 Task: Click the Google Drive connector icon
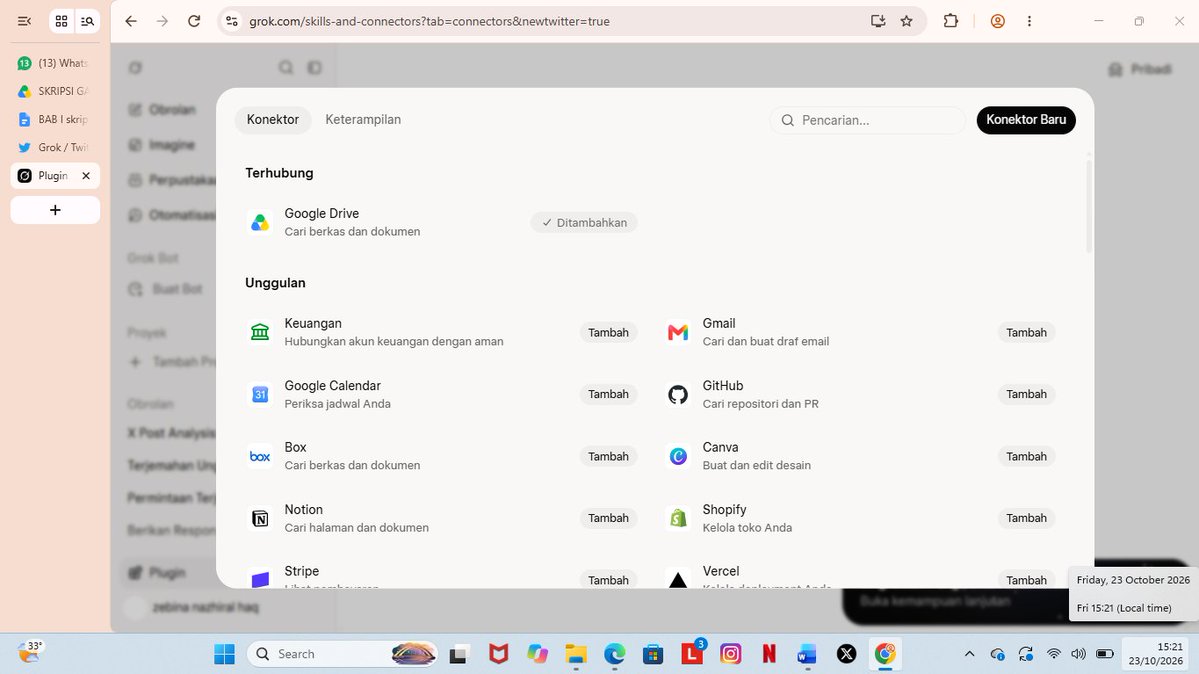(260, 223)
